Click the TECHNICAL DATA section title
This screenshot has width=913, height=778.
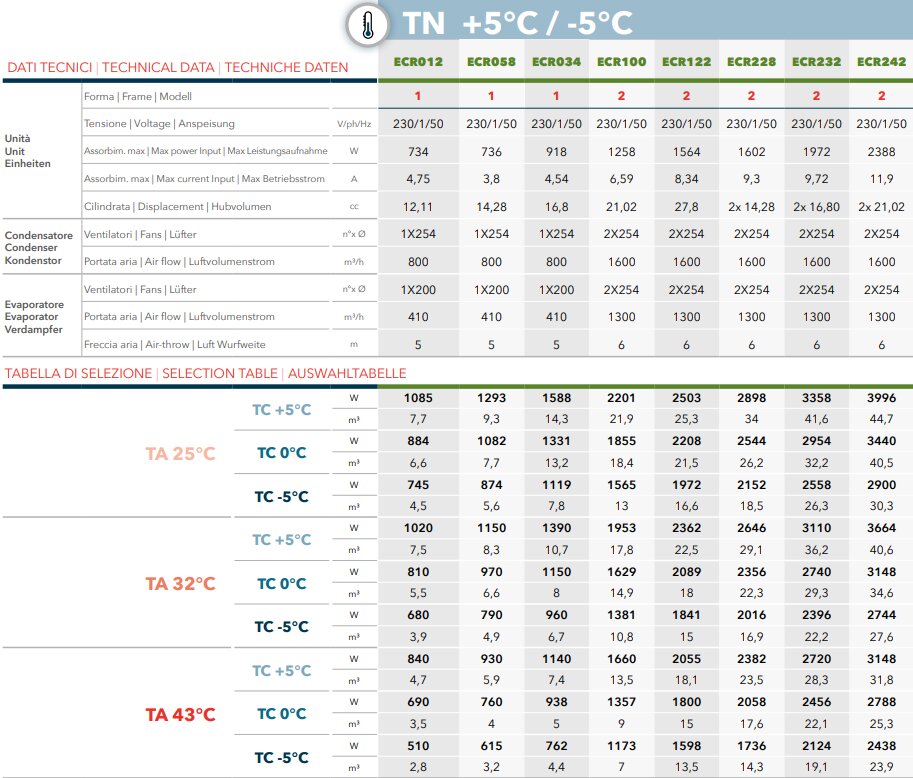[158, 68]
